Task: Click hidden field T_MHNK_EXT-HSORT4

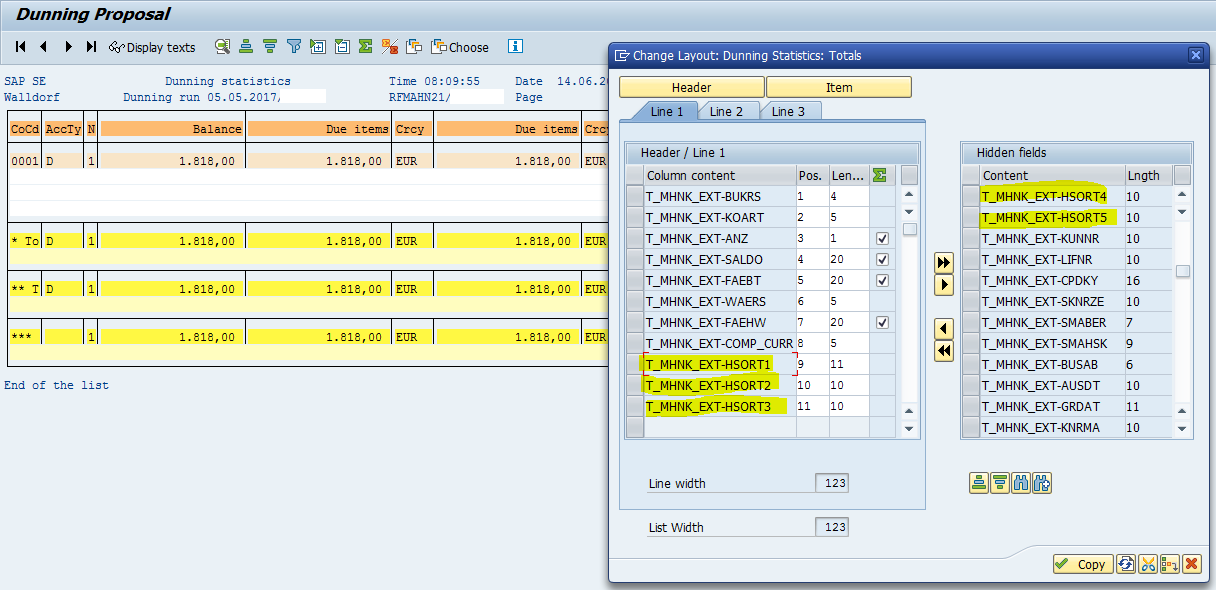Action: (x=1051, y=197)
